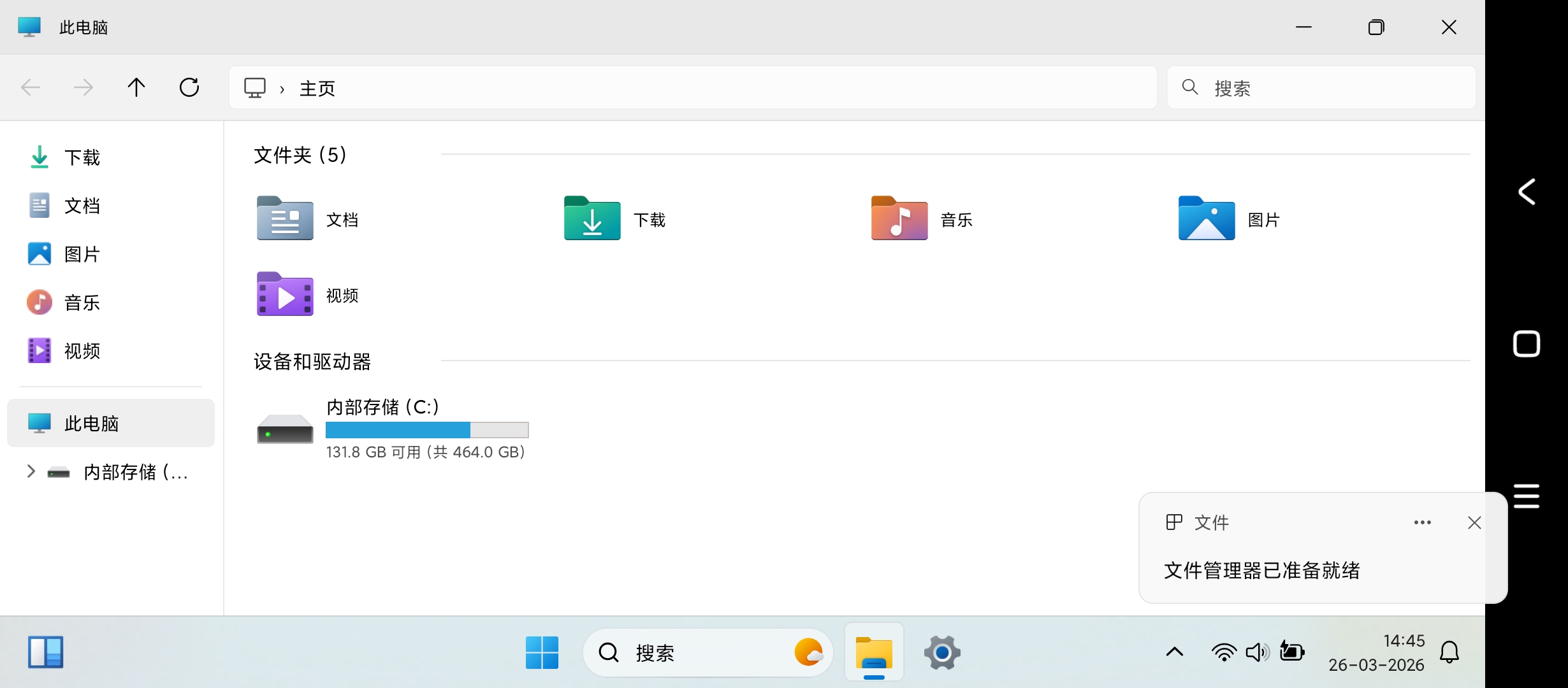The width and height of the screenshot is (1568, 688).
Task: Click the 此电脑 title bar icon
Action: point(29,27)
